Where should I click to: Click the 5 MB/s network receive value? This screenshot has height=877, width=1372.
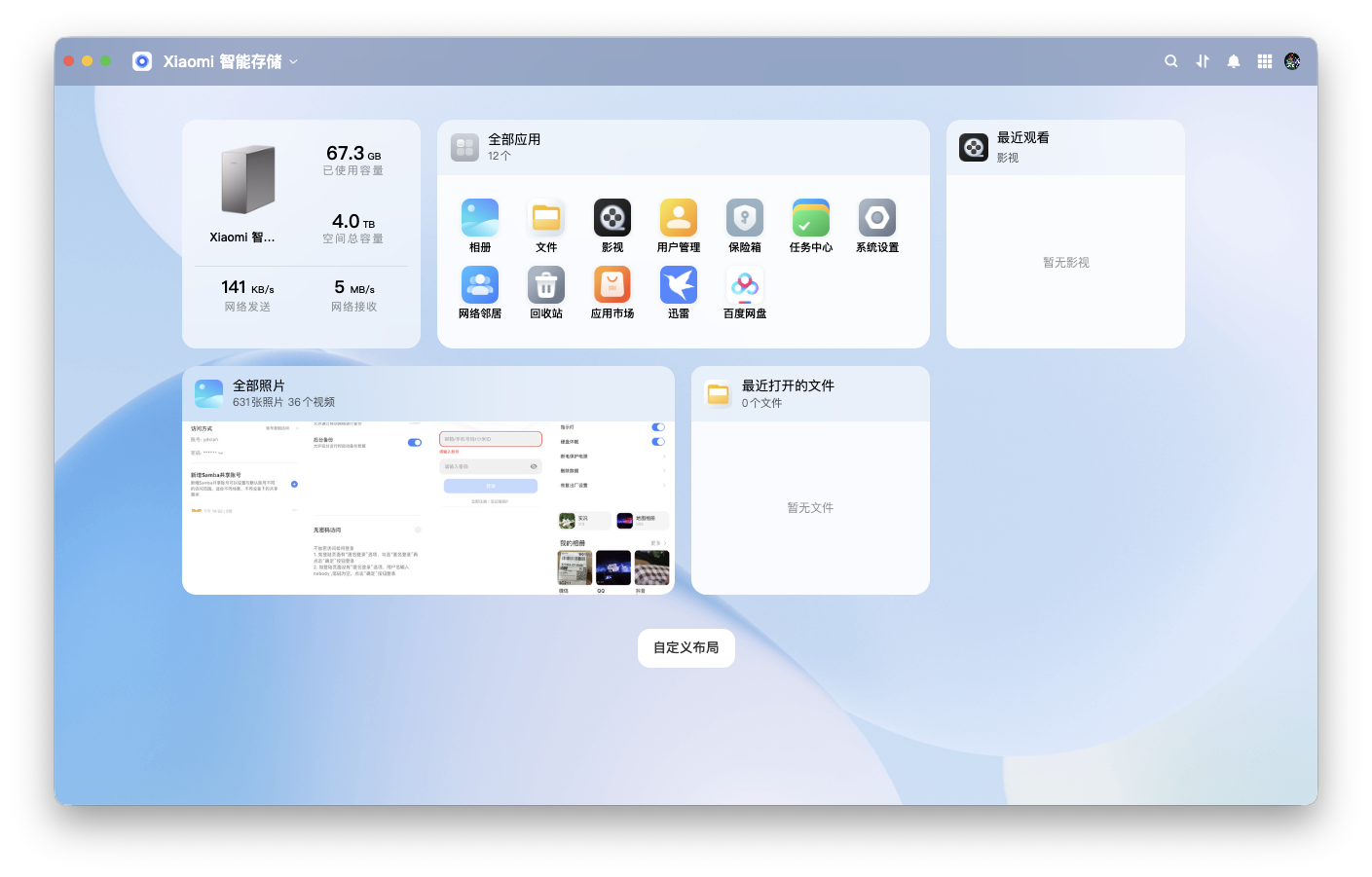[x=354, y=287]
